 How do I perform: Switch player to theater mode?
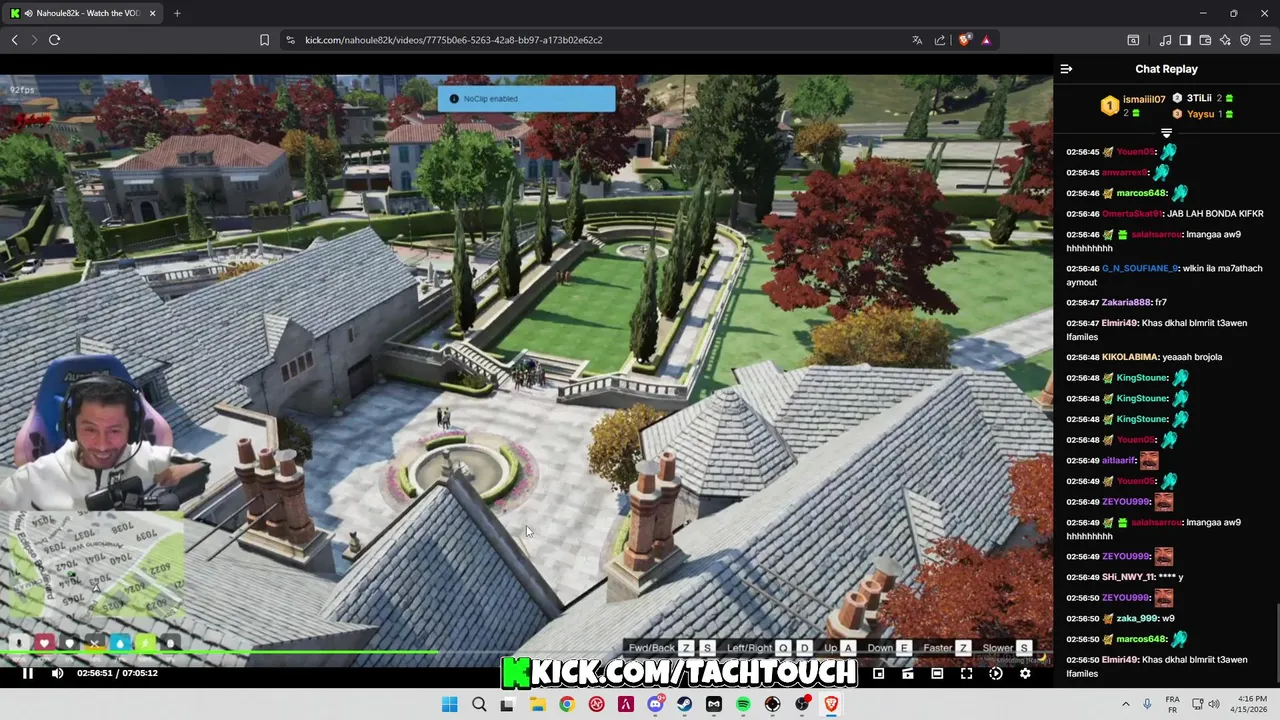tap(937, 674)
